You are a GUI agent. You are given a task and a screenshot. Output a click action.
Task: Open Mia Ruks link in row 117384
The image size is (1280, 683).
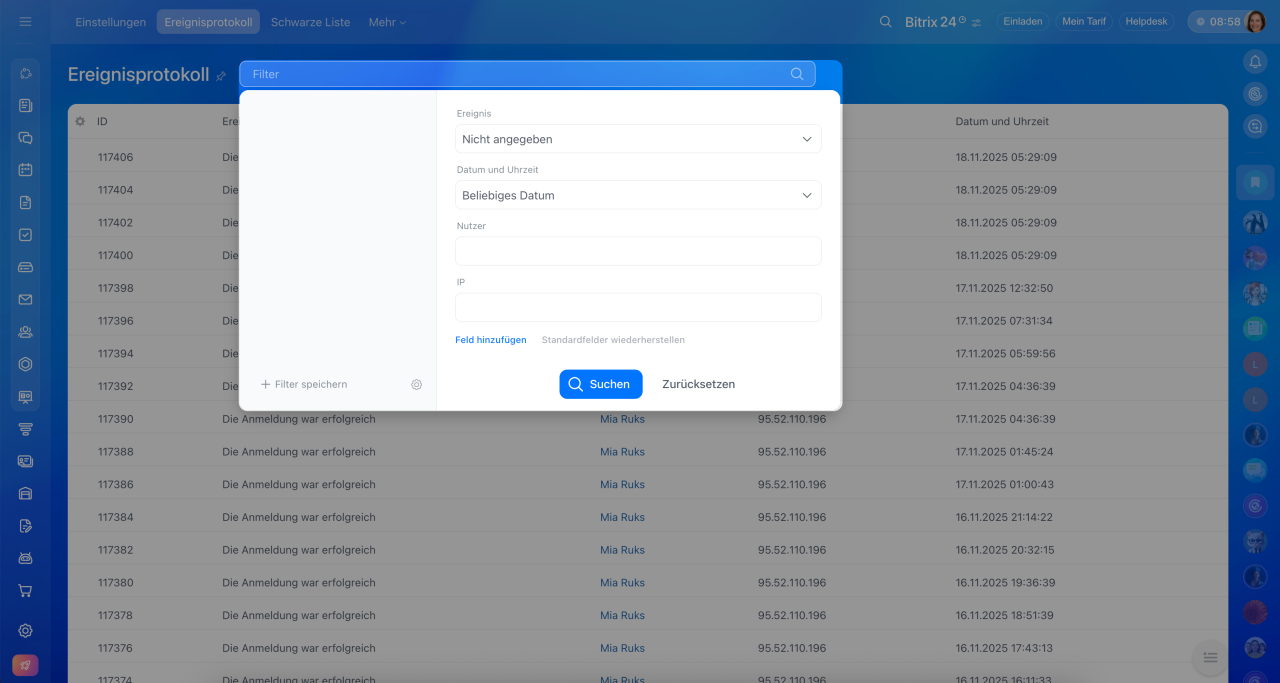[622, 517]
